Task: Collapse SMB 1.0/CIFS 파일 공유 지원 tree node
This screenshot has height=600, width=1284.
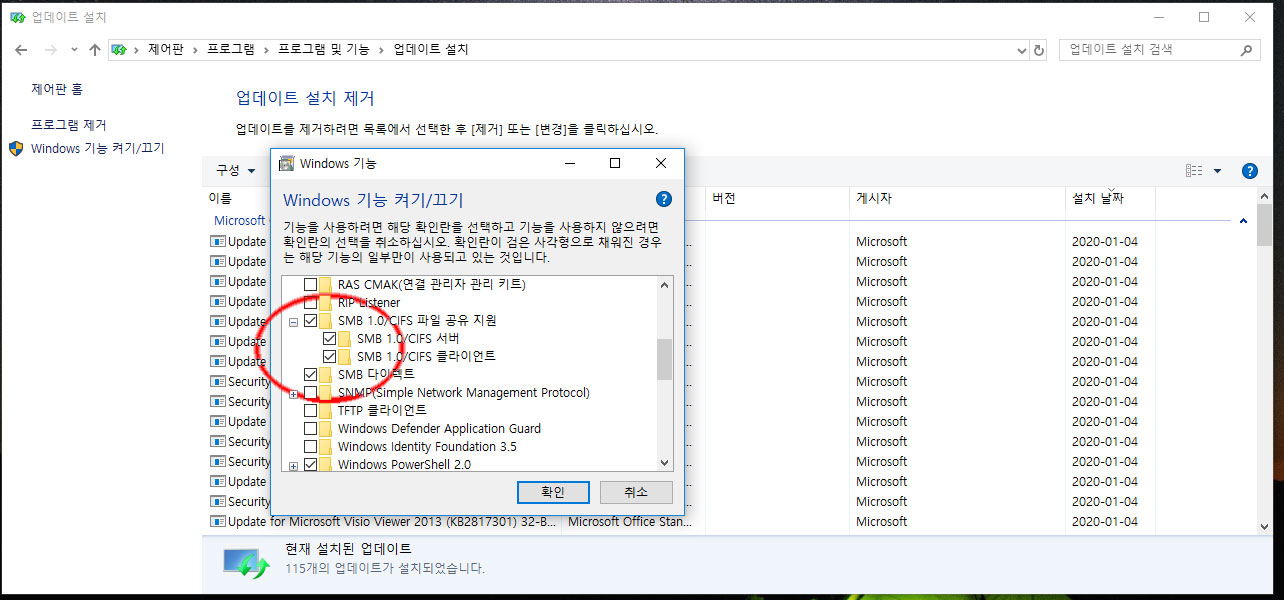Action: (x=294, y=322)
